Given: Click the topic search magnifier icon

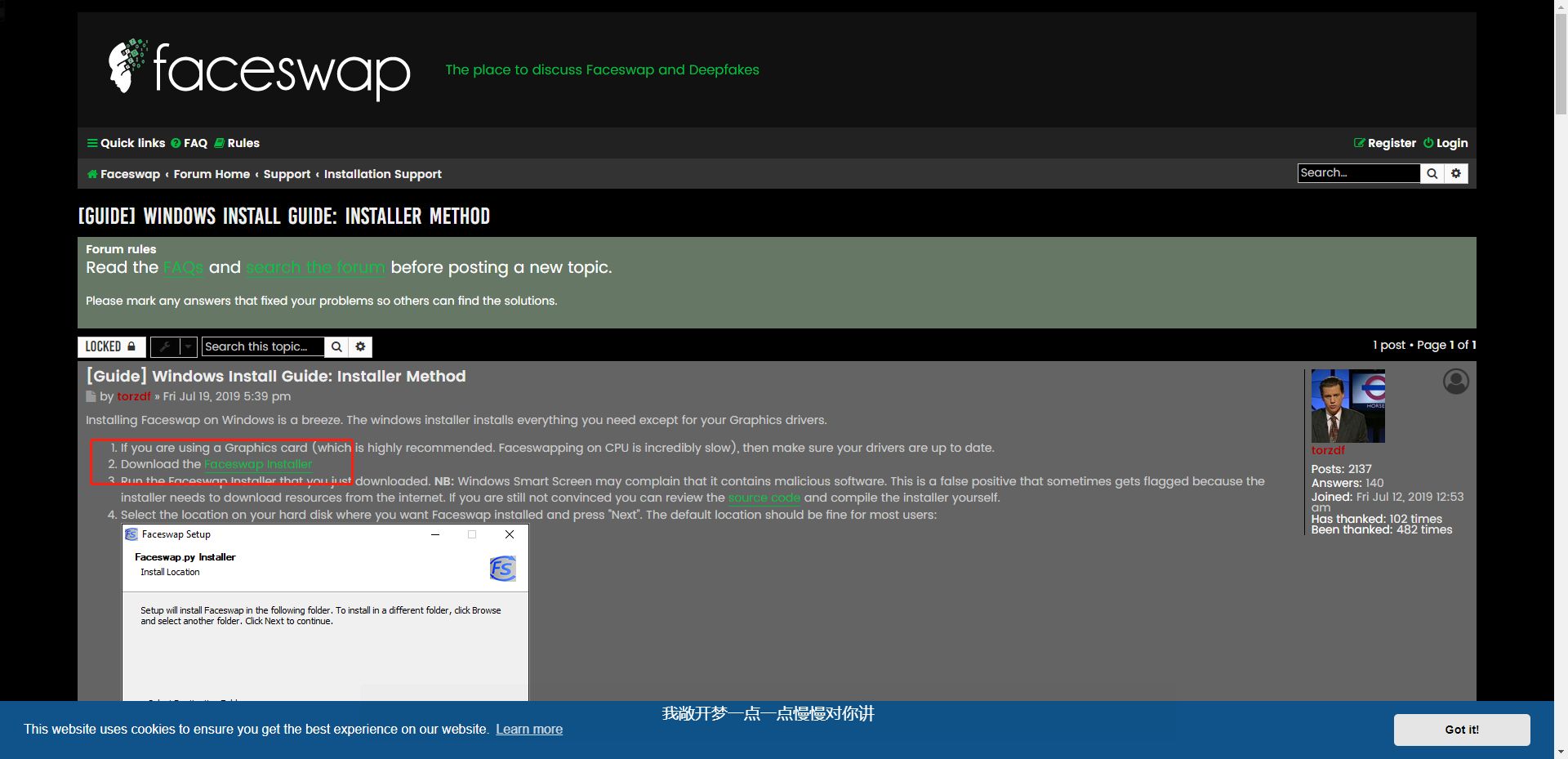Looking at the screenshot, I should 336,347.
